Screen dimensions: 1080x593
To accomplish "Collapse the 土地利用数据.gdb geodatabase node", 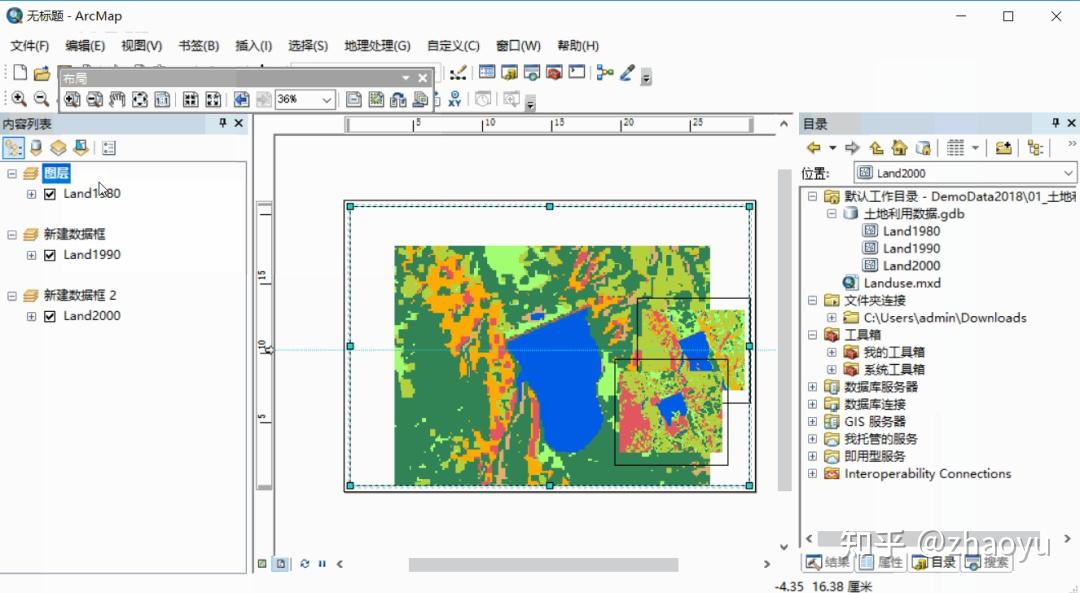I will pos(831,213).
